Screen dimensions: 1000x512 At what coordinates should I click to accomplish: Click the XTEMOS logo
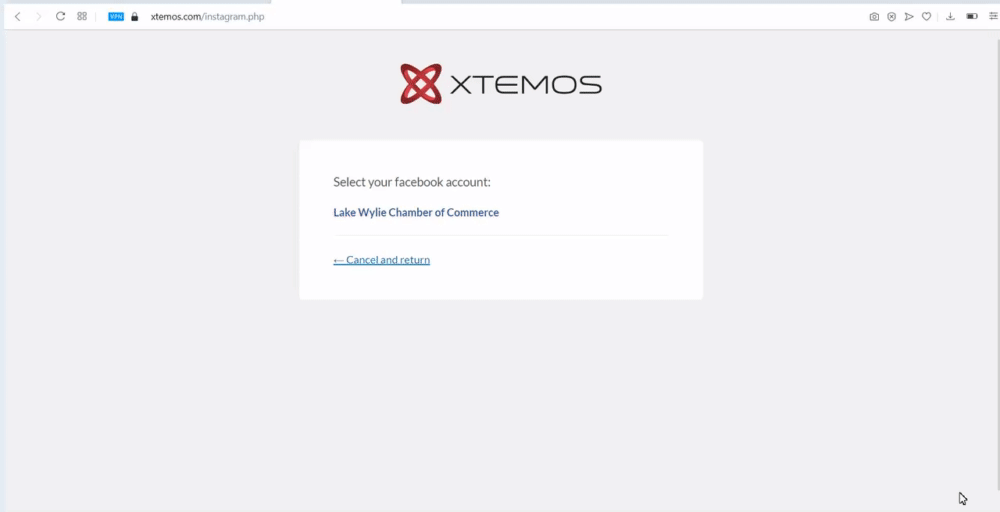(501, 84)
